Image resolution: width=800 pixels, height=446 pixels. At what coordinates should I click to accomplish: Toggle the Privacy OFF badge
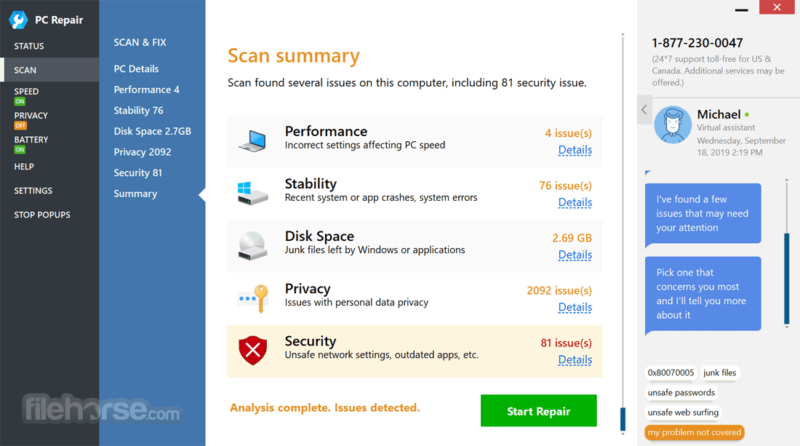pyautogui.click(x=20, y=126)
